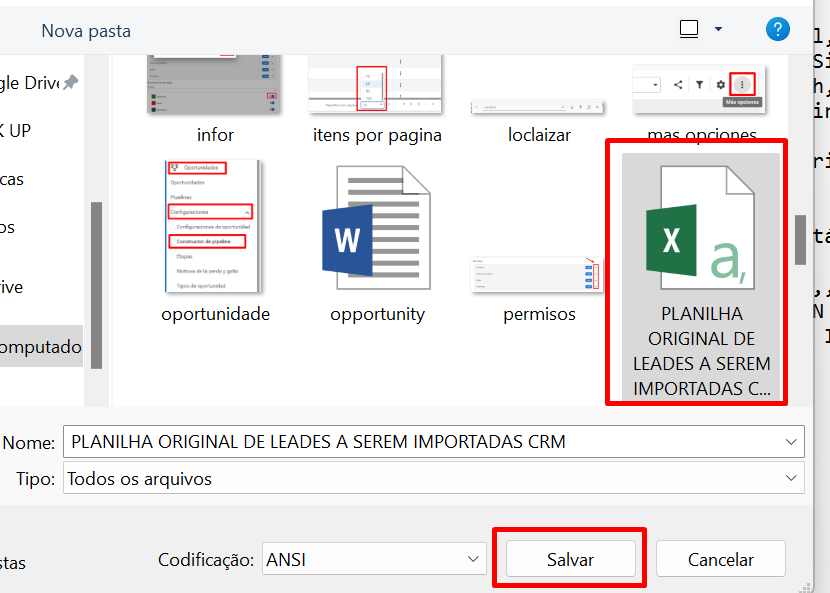The width and height of the screenshot is (830, 593).
Task: Select the 'permisos' image file
Action: pyautogui.click(x=537, y=274)
